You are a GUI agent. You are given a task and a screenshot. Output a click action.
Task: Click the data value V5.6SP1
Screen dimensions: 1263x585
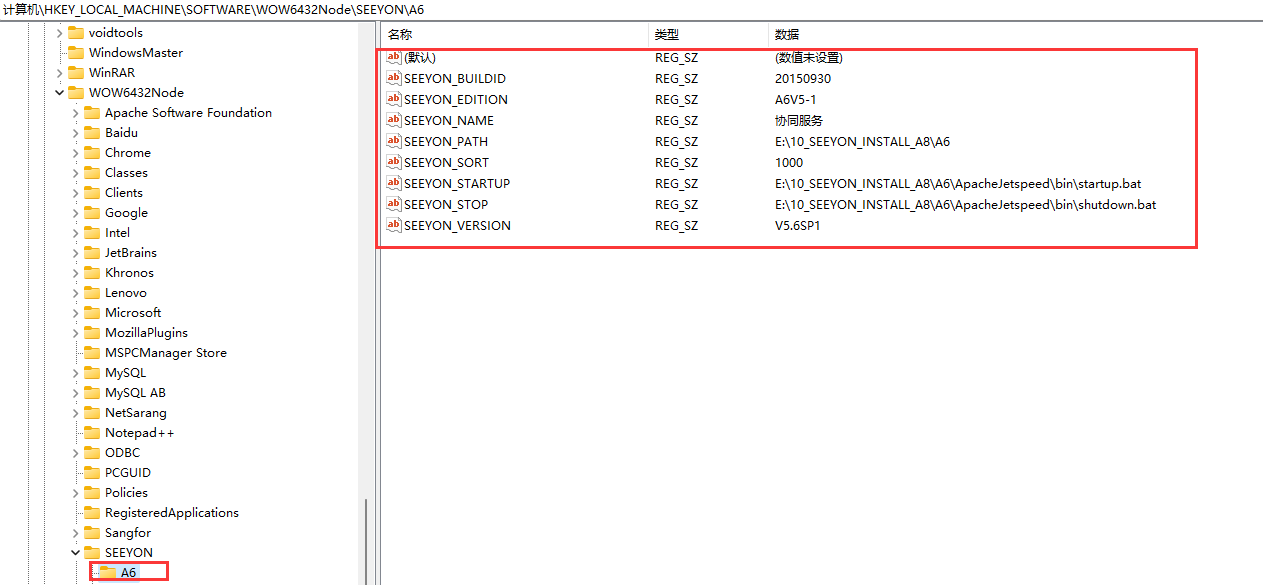click(798, 225)
